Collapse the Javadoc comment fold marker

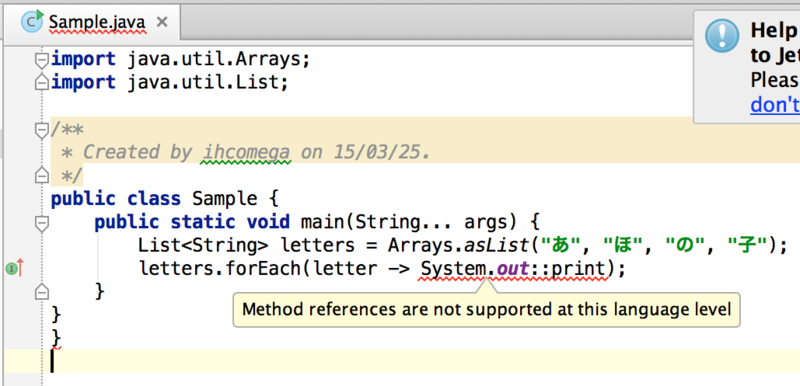click(x=41, y=131)
